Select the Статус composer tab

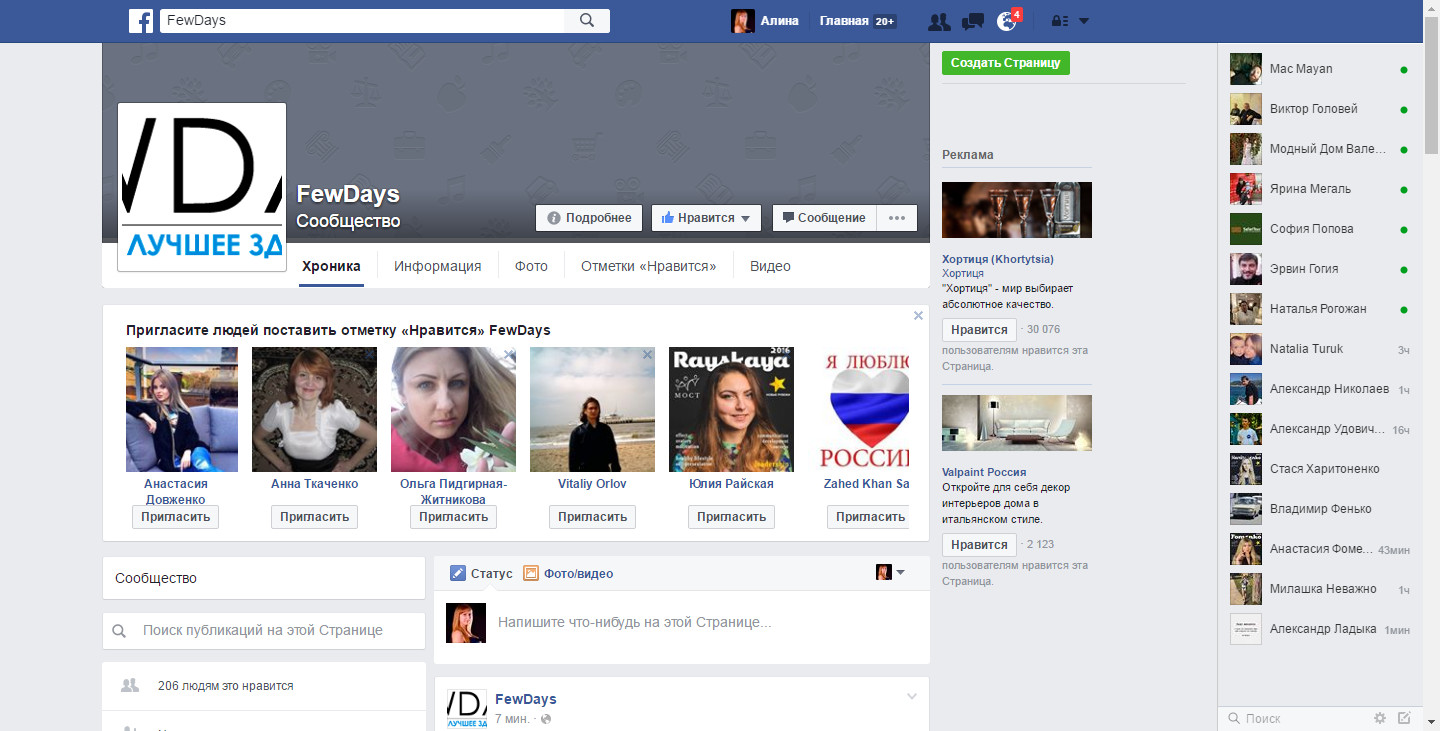pyautogui.click(x=481, y=573)
